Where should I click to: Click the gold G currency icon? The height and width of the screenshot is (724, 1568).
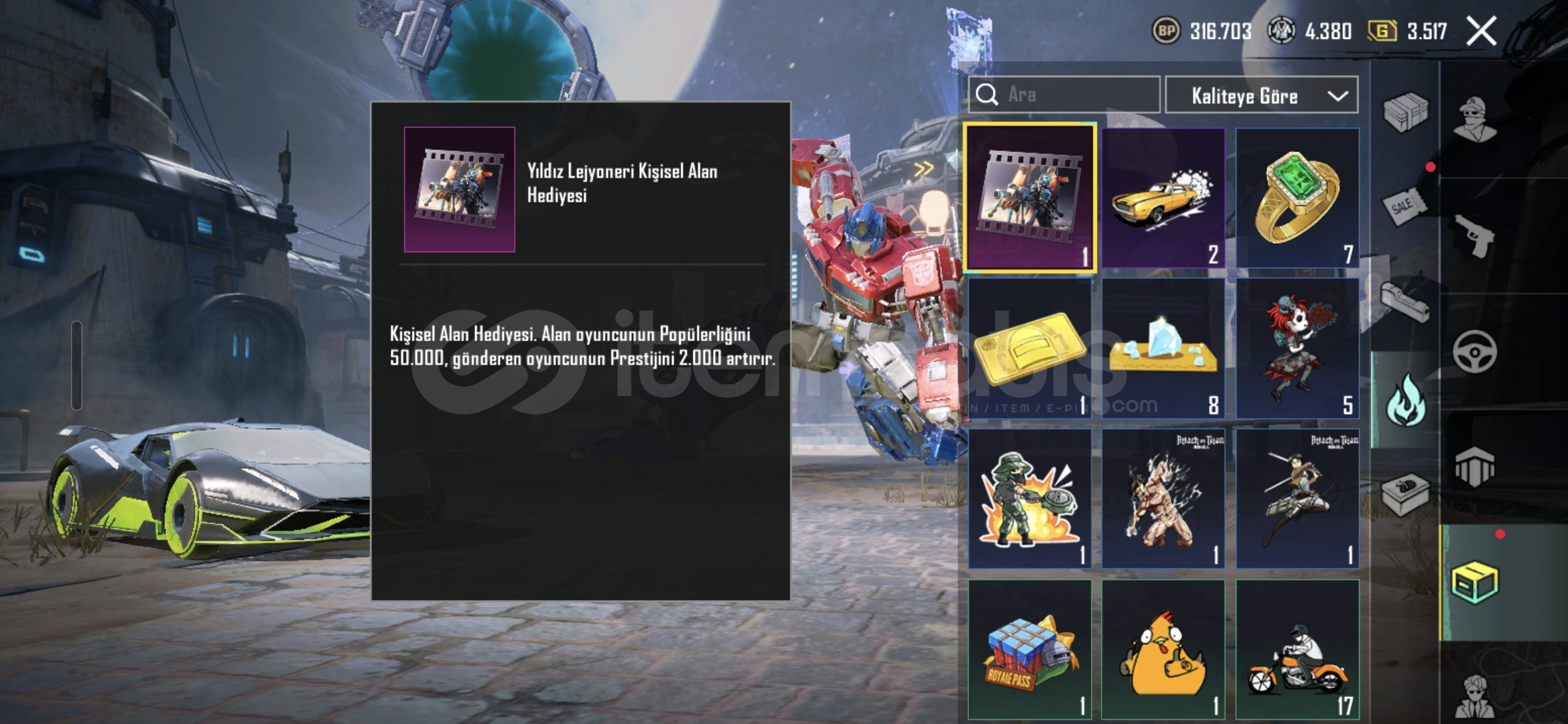coord(1382,31)
